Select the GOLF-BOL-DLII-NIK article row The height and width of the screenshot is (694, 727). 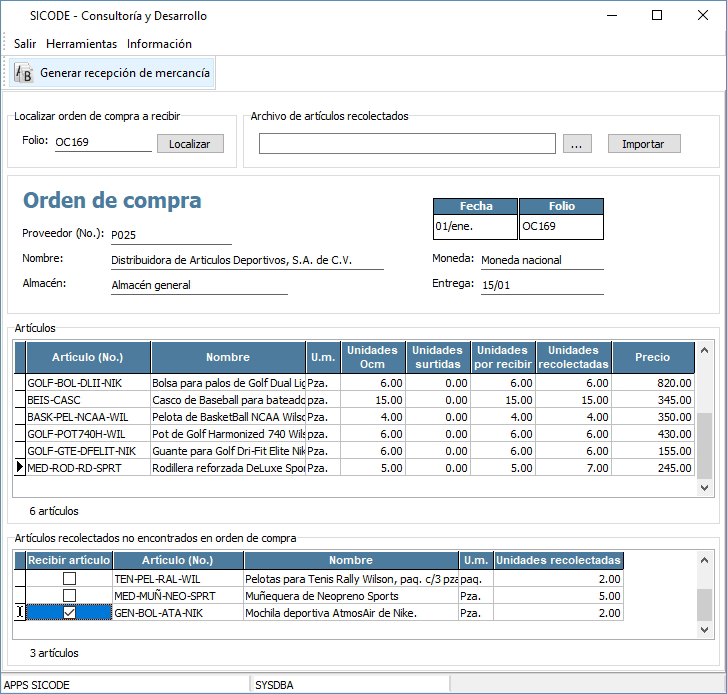pyautogui.click(x=87, y=382)
